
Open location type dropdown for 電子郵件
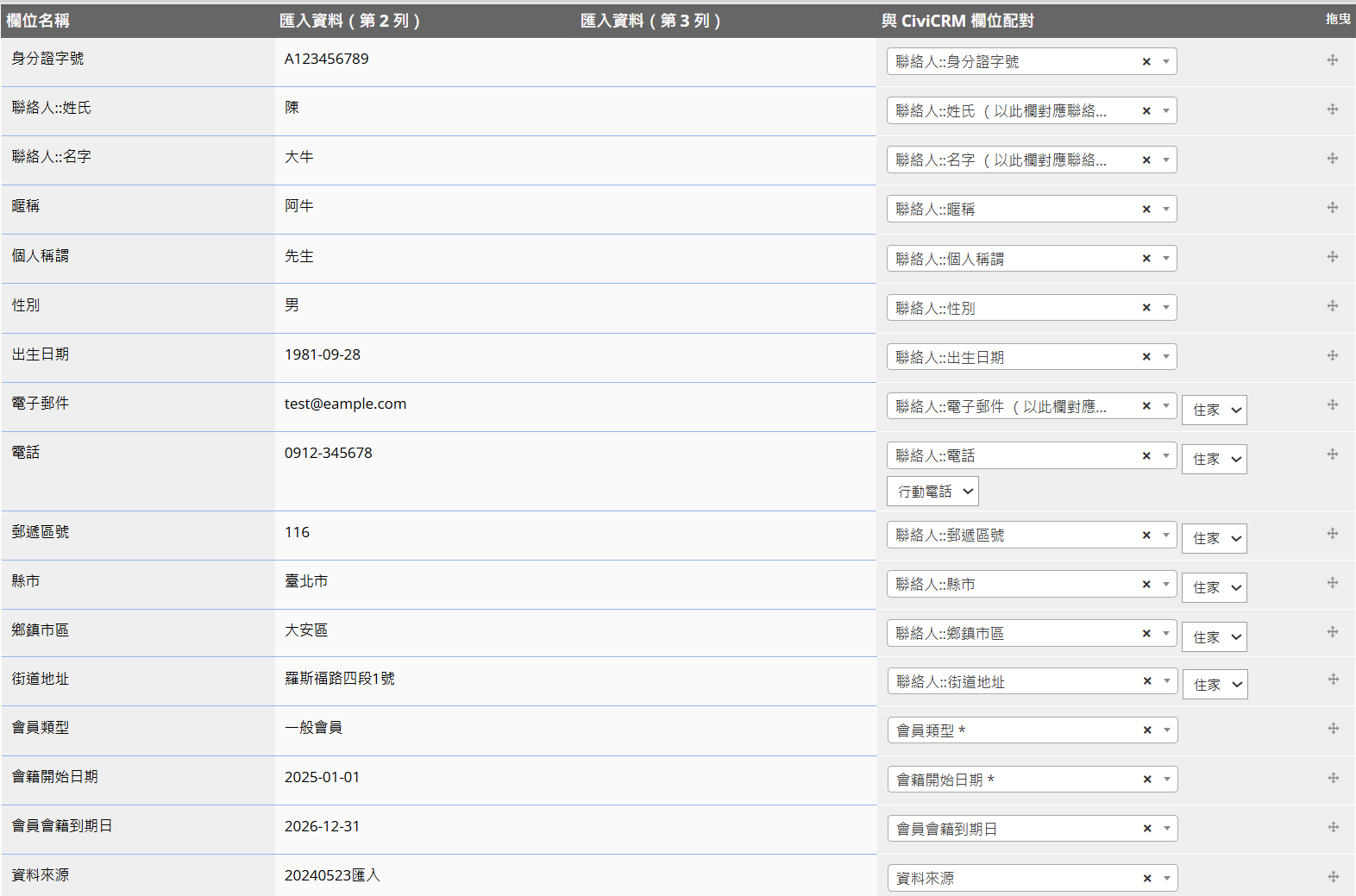click(1215, 410)
